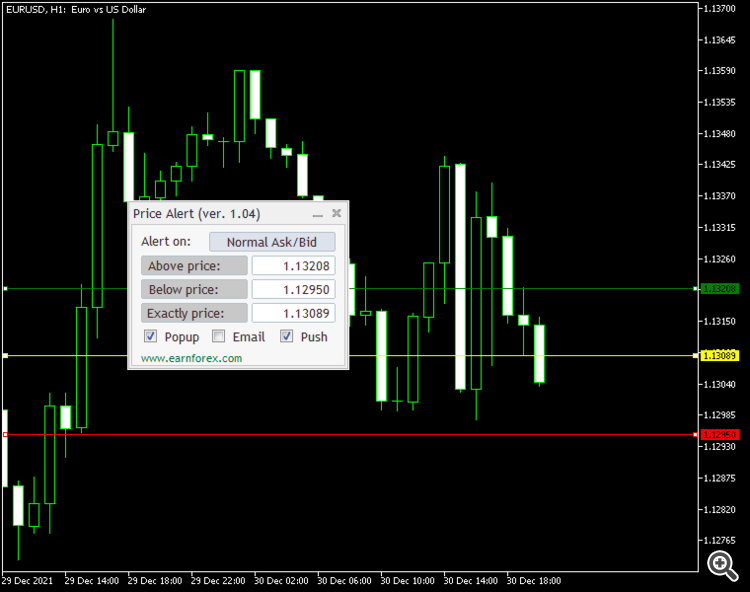Viewport: 750px width, 592px height.
Task: Click the Exactly price button
Action: (194, 313)
